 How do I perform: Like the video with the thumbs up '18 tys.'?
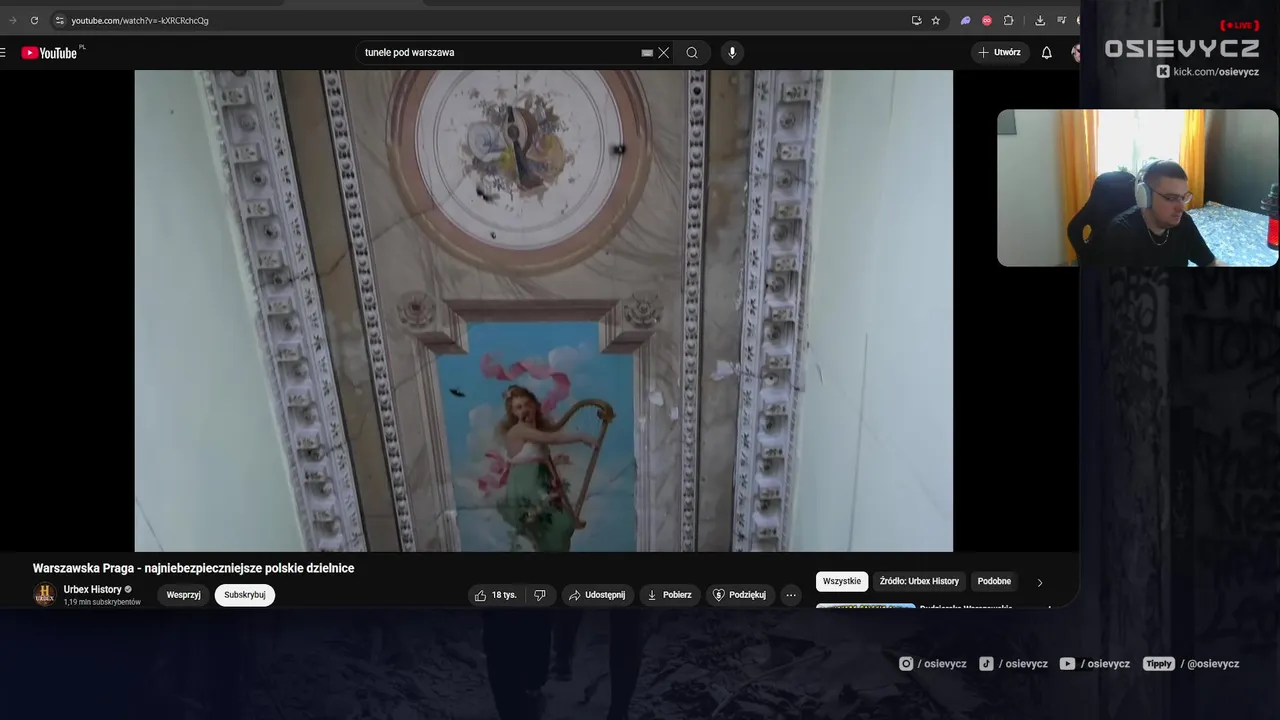click(496, 595)
